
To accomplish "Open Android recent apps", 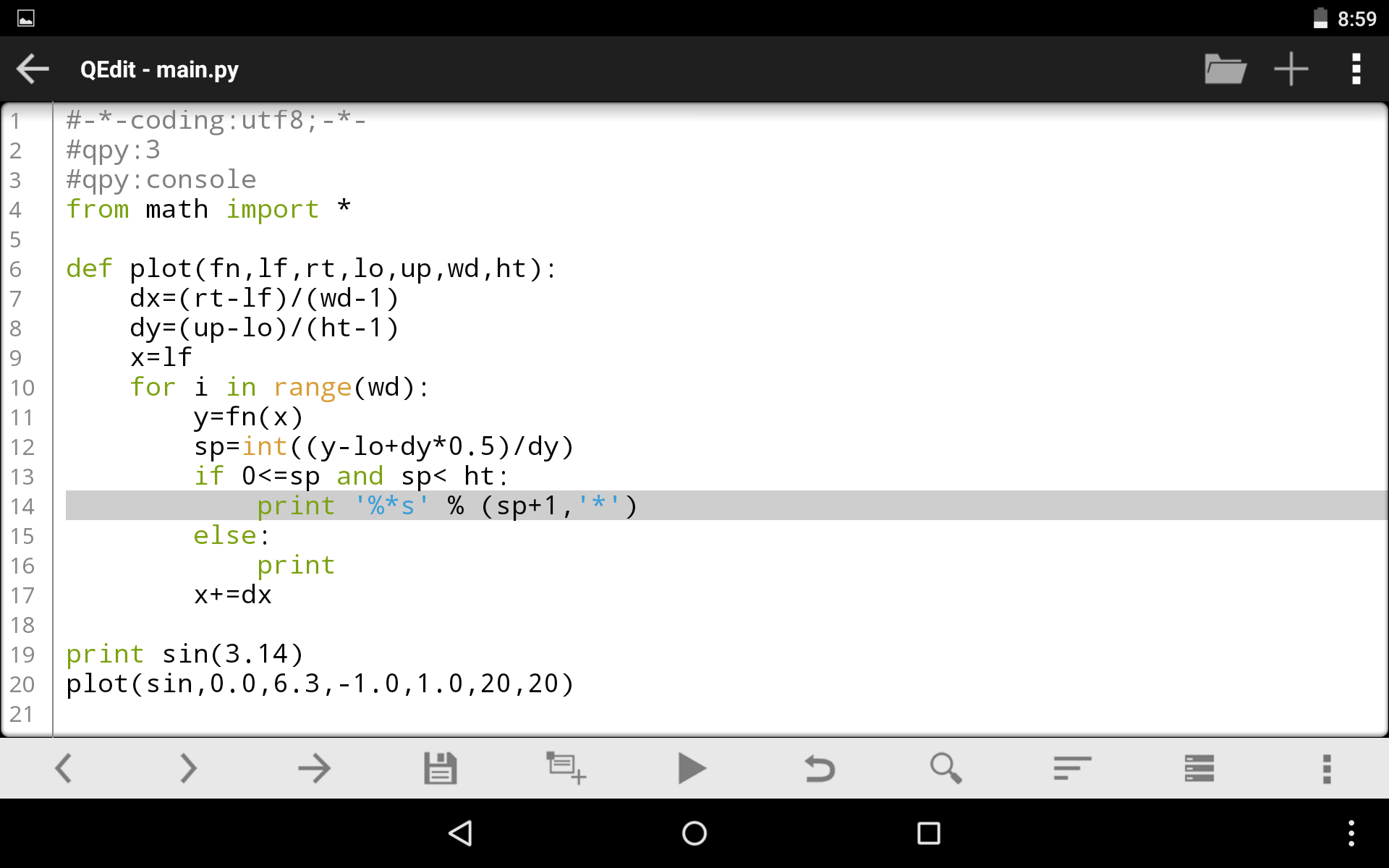I will click(x=928, y=833).
